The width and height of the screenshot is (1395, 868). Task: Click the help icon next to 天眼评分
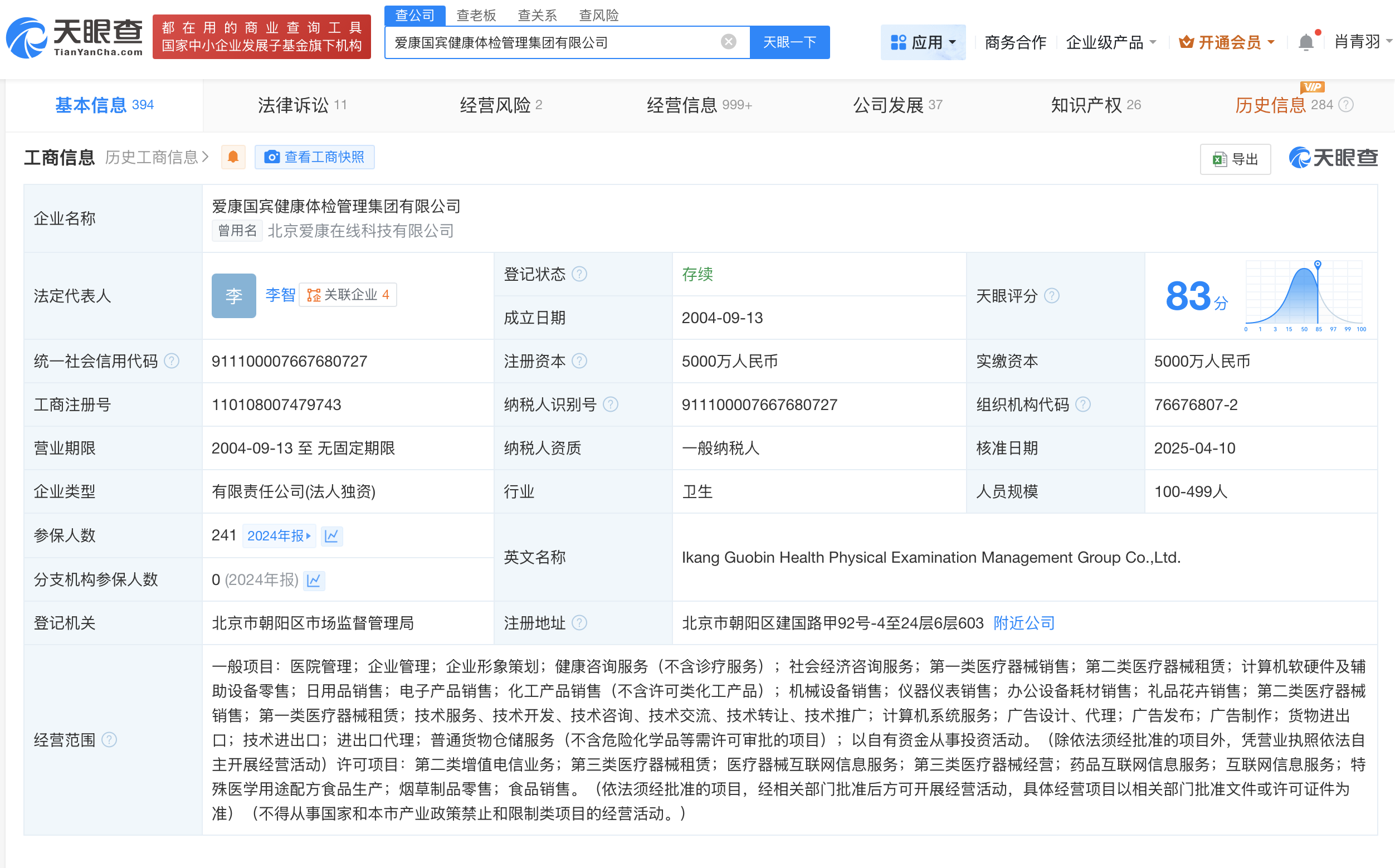tap(1052, 296)
